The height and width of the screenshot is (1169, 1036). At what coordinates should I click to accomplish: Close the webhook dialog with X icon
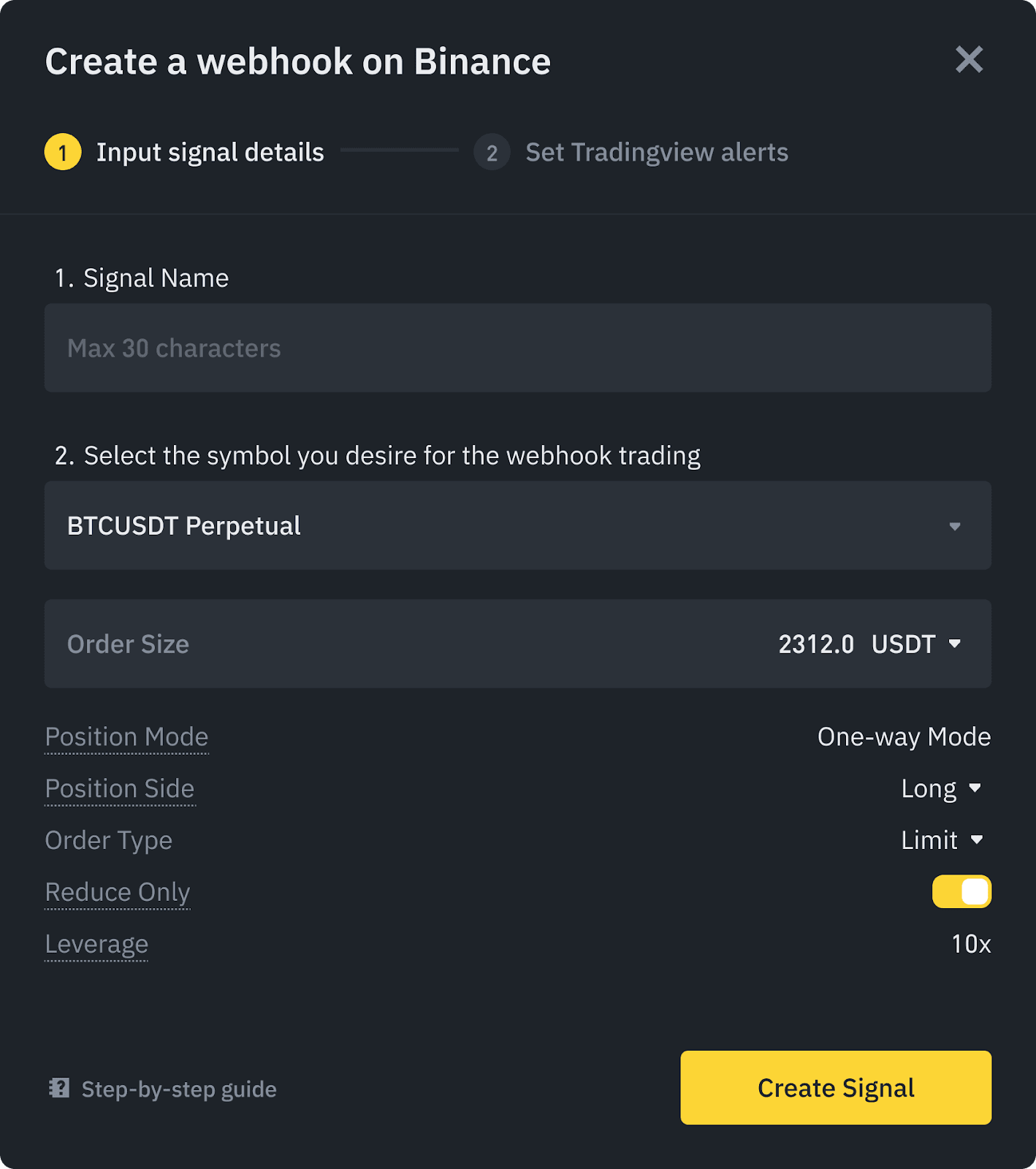(x=969, y=59)
